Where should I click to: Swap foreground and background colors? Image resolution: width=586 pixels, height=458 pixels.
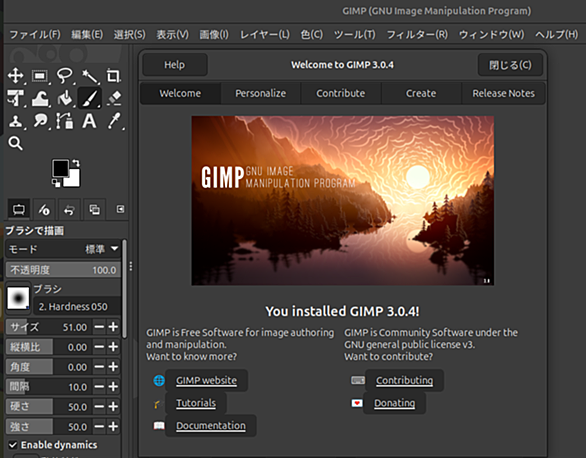[76, 163]
